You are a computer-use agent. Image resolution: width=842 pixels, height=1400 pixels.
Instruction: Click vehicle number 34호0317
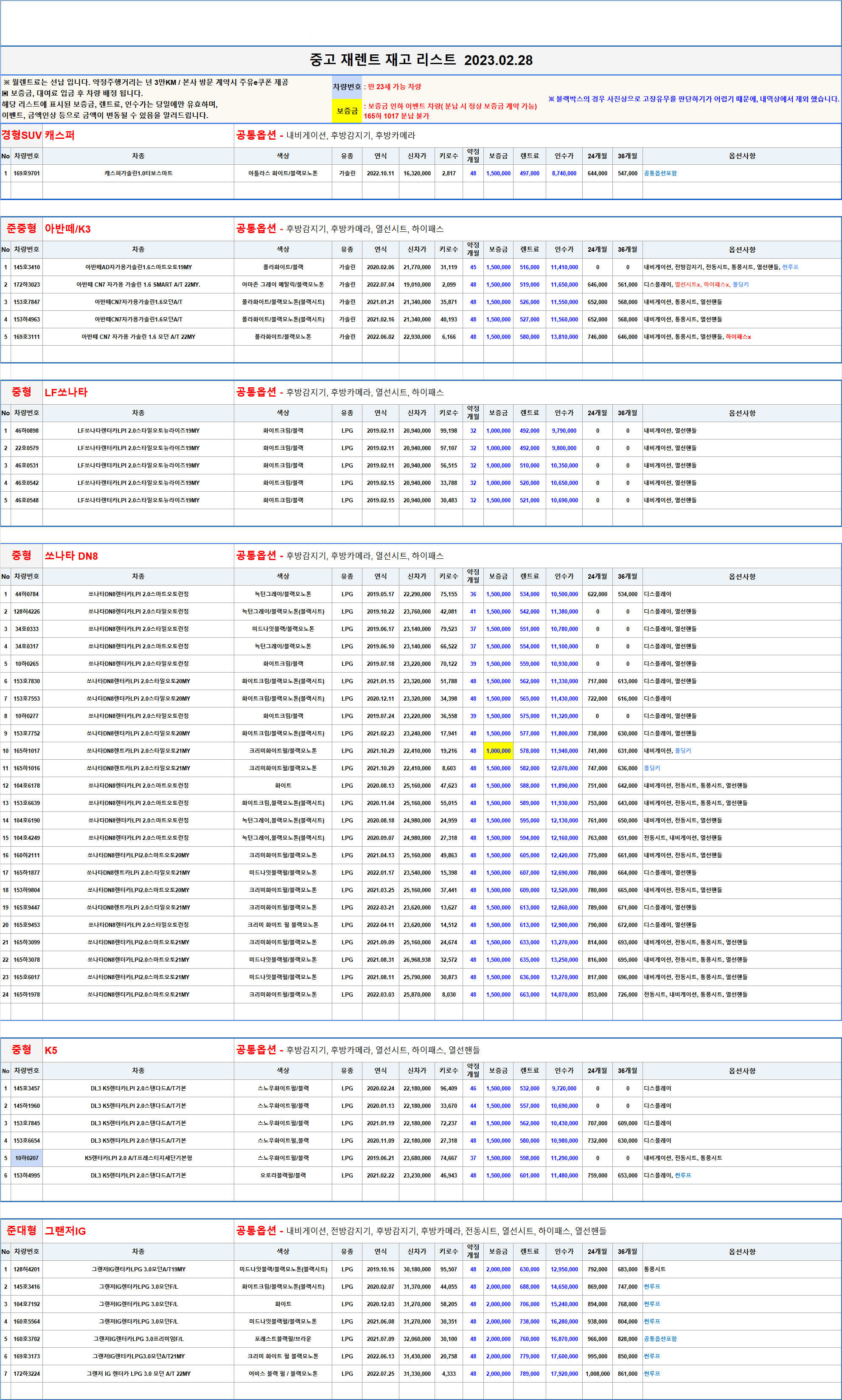tap(27, 646)
